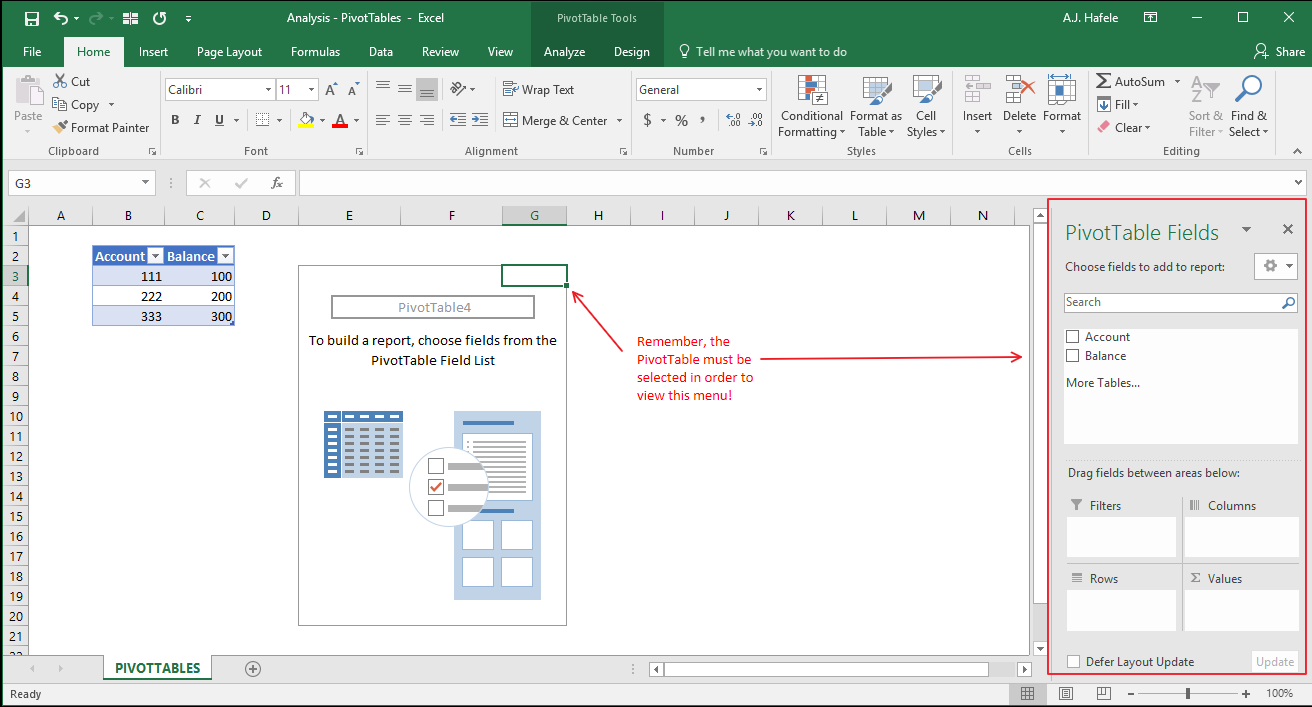The width and height of the screenshot is (1312, 707).
Task: Choose font color swatch button
Action: coord(340,120)
